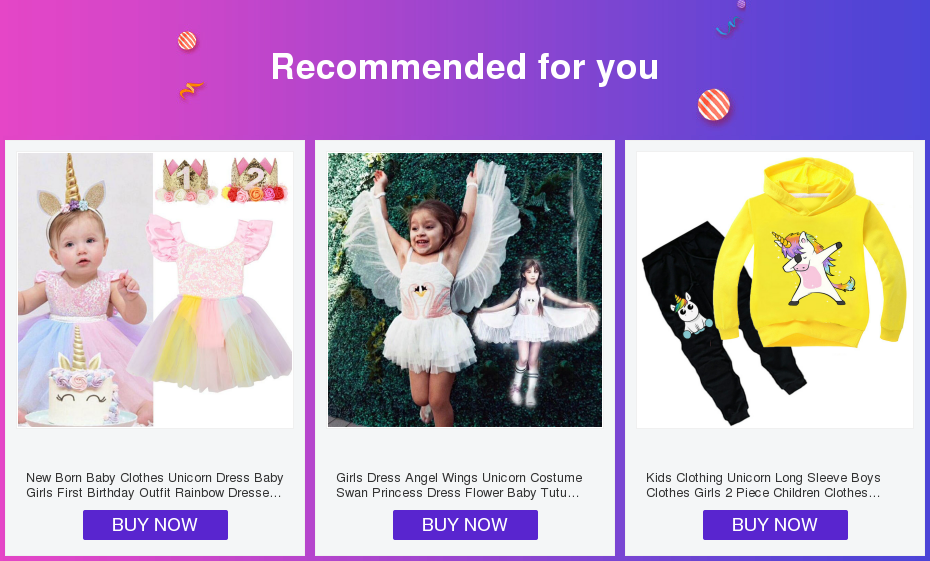Click the small striped ball left of heading
This screenshot has height=561, width=930.
click(x=187, y=41)
